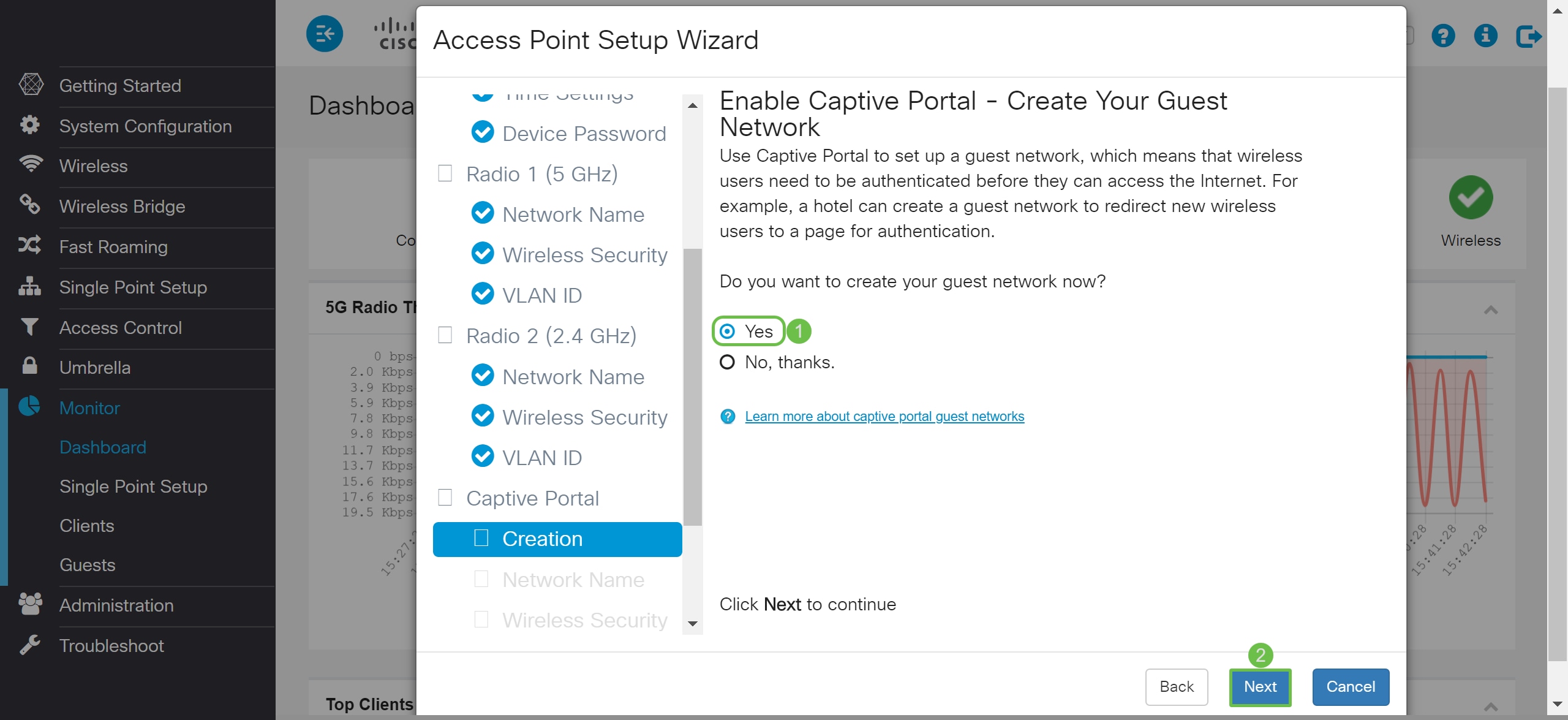The height and width of the screenshot is (720, 1568).
Task: Click the info icon in header
Action: point(1485,36)
